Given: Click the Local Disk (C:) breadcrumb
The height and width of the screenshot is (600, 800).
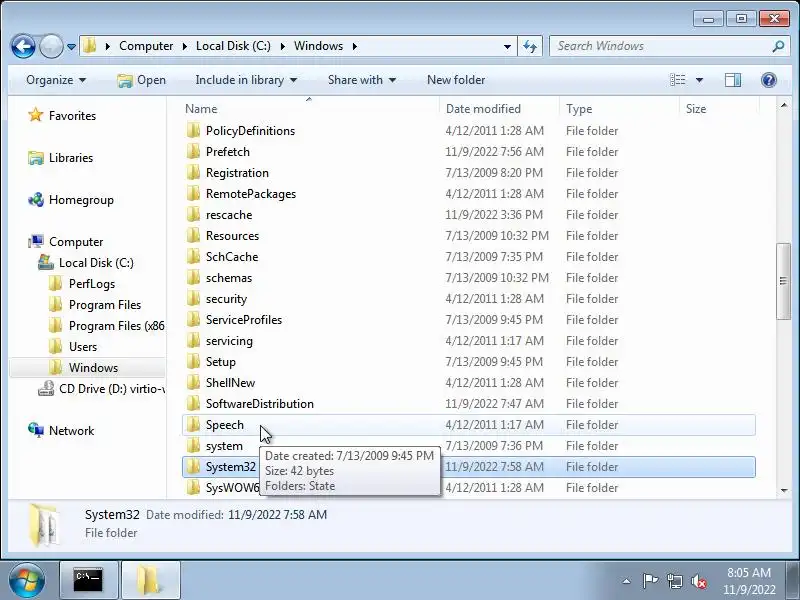Looking at the screenshot, I should point(233,46).
